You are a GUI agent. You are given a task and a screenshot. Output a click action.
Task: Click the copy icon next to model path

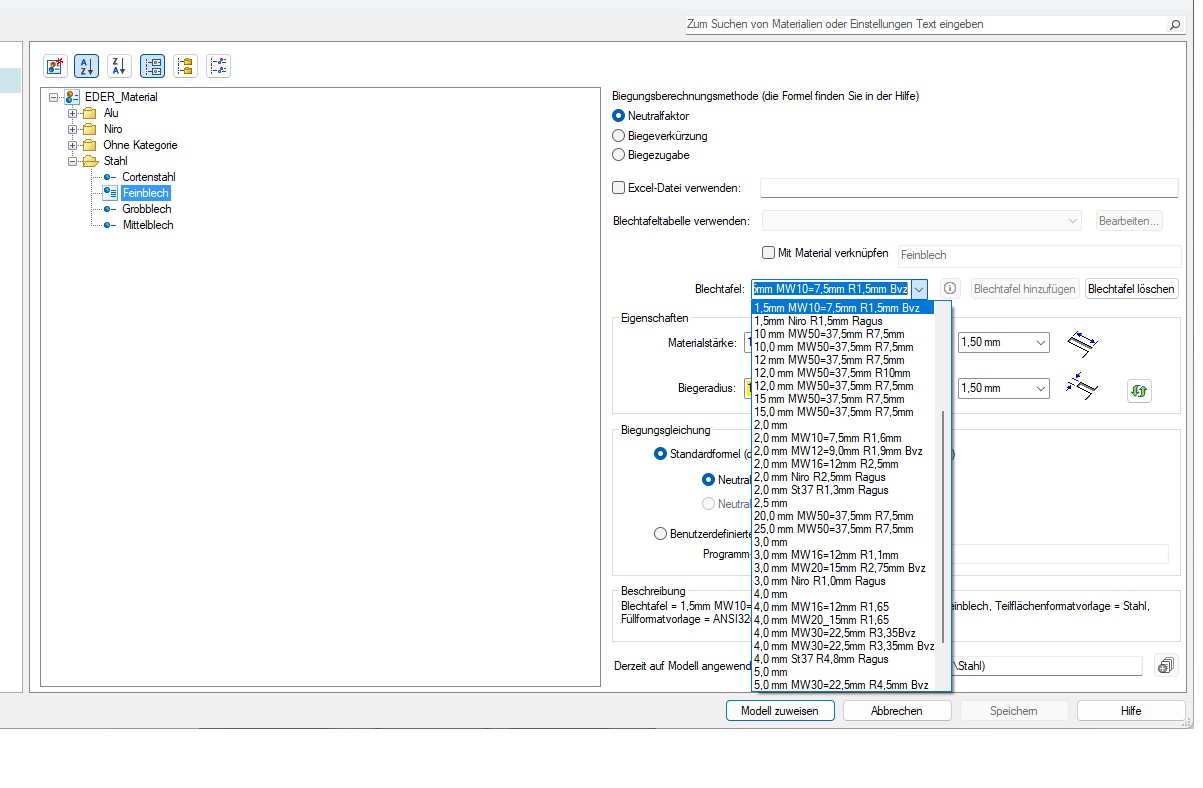(x=1164, y=666)
